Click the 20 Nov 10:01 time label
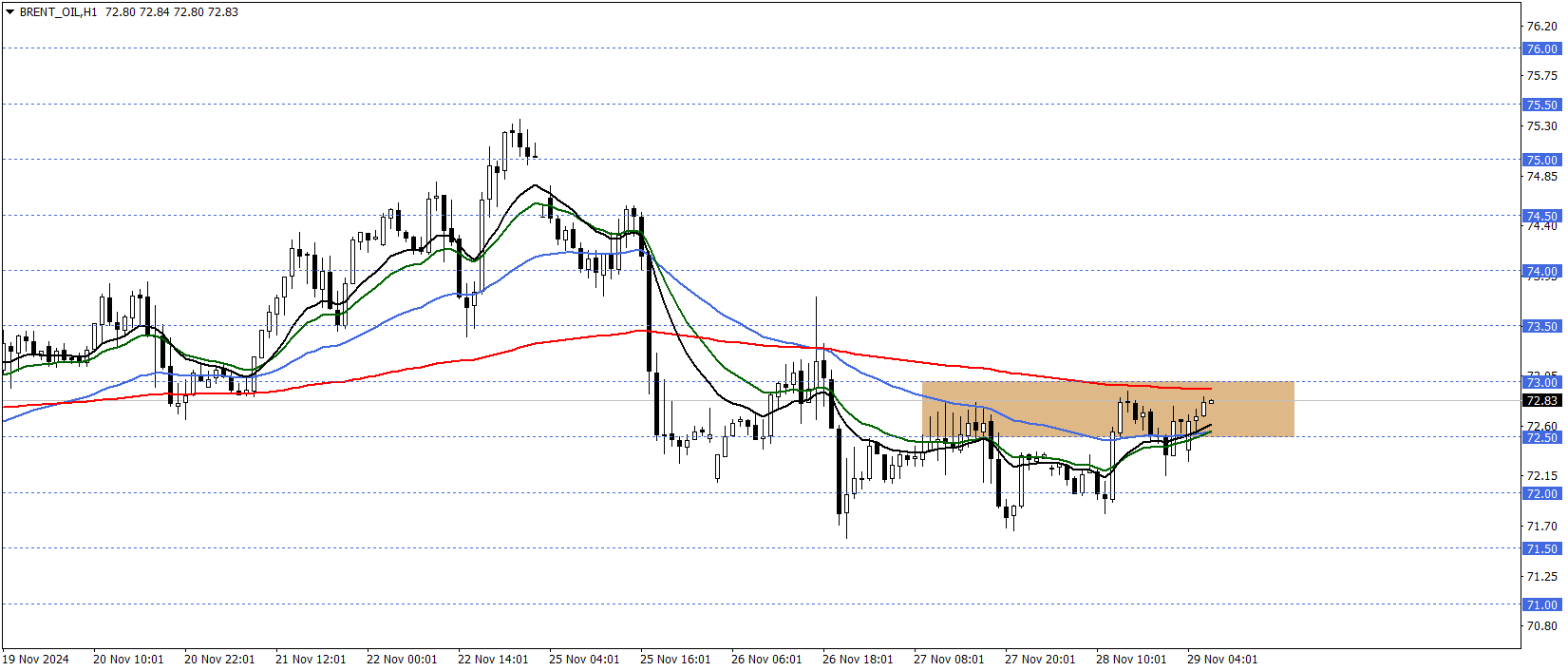The image size is (1568, 671). (128, 660)
